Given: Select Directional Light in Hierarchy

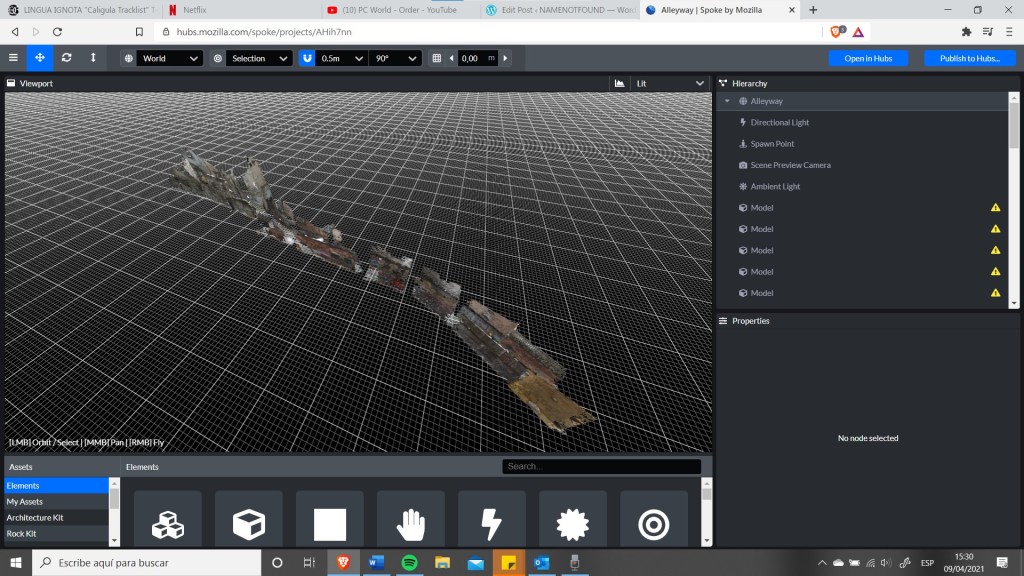Looking at the screenshot, I should coord(780,122).
